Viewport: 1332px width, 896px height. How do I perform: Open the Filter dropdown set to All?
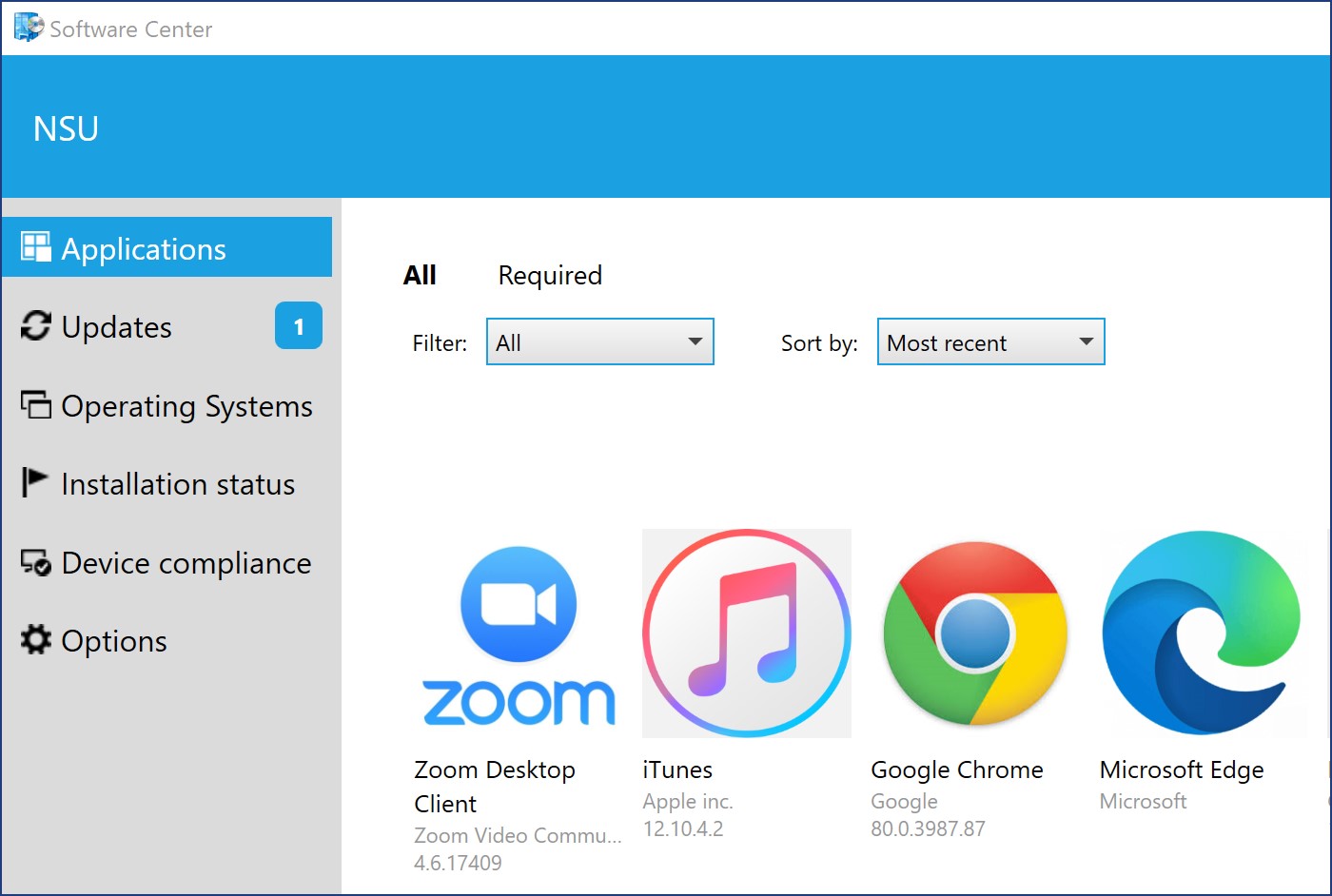(599, 341)
